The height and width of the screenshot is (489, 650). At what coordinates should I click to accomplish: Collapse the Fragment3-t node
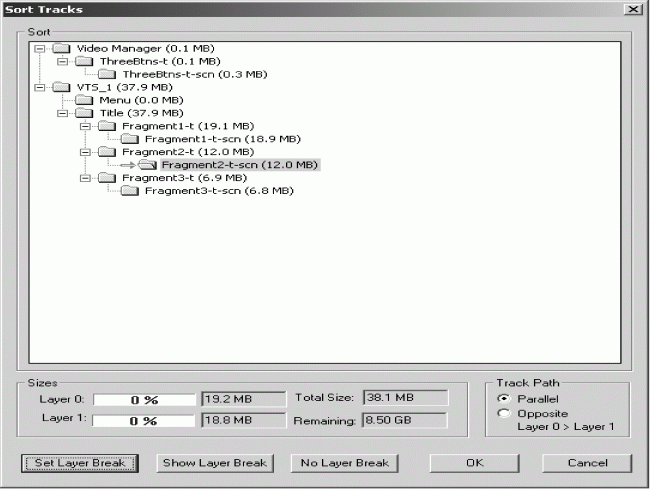coord(85,178)
